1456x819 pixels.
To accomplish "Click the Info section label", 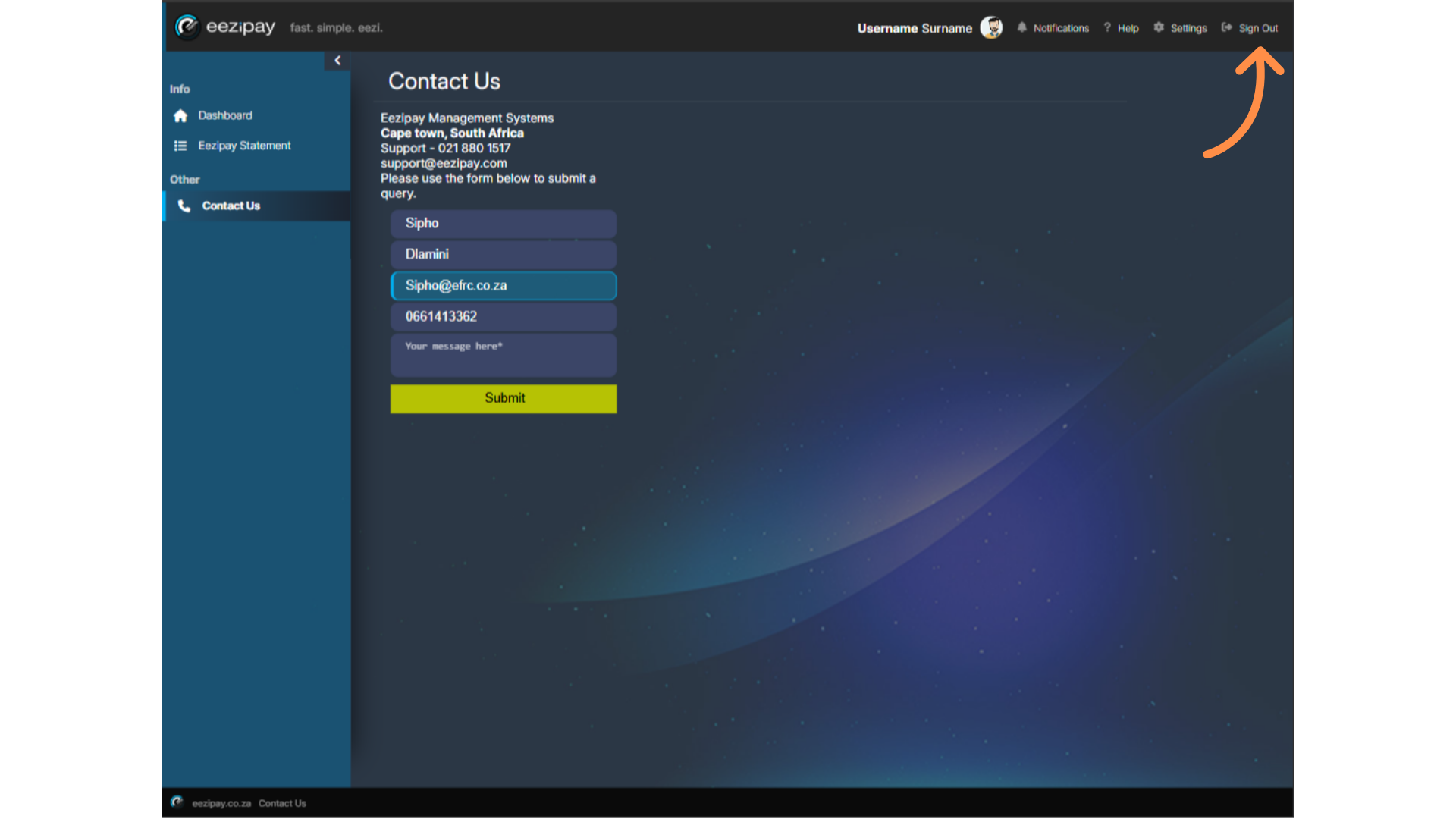I will click(180, 89).
